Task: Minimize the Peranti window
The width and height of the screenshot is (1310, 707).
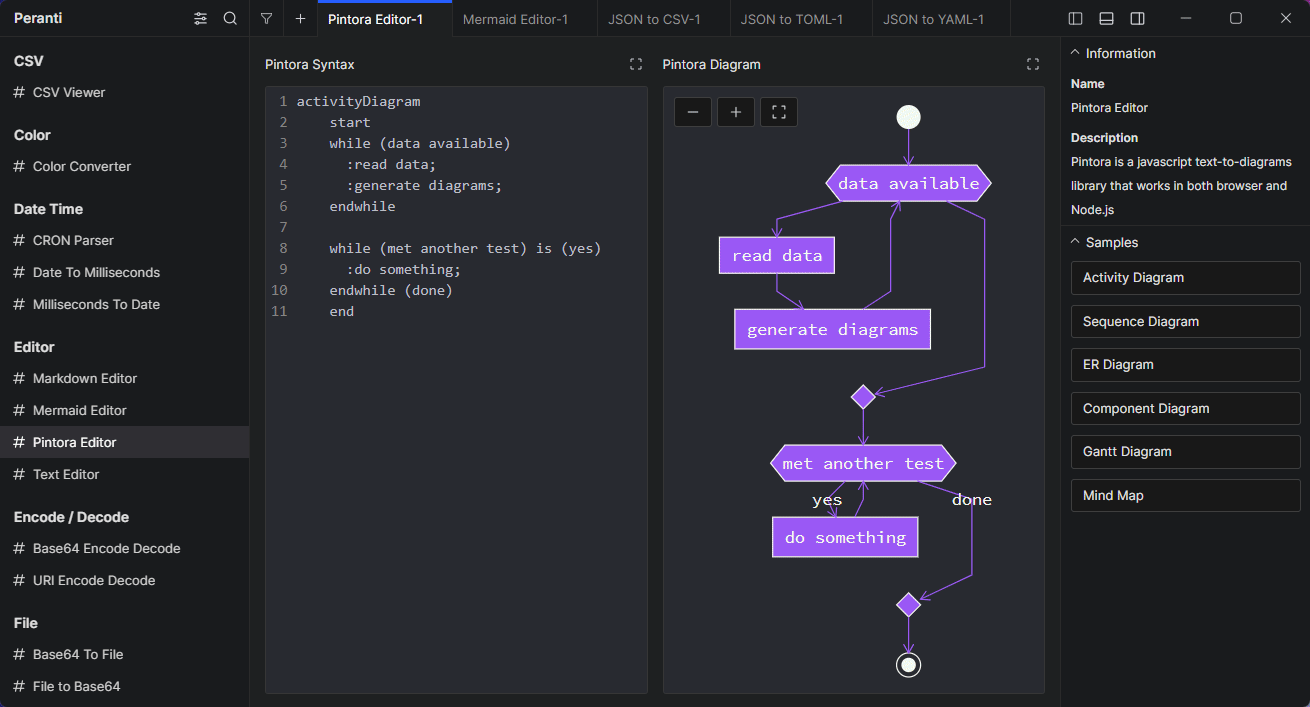Action: 1186,18
